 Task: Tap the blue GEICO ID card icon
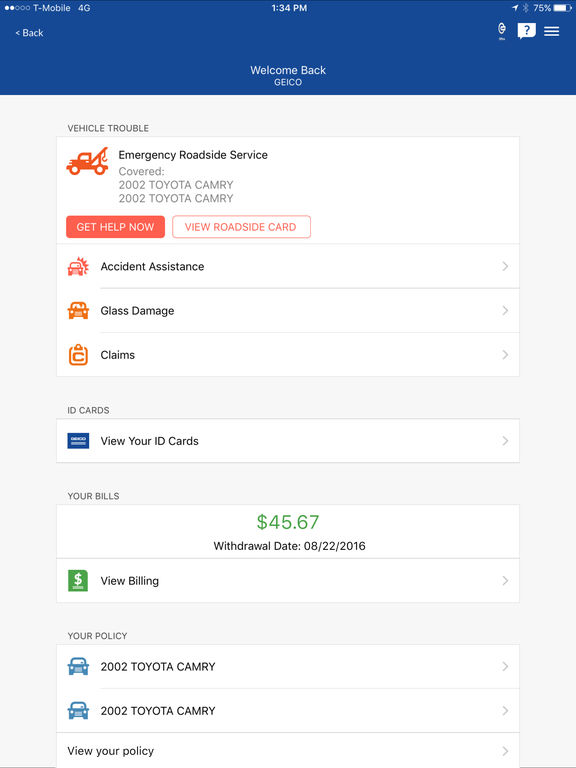(78, 441)
